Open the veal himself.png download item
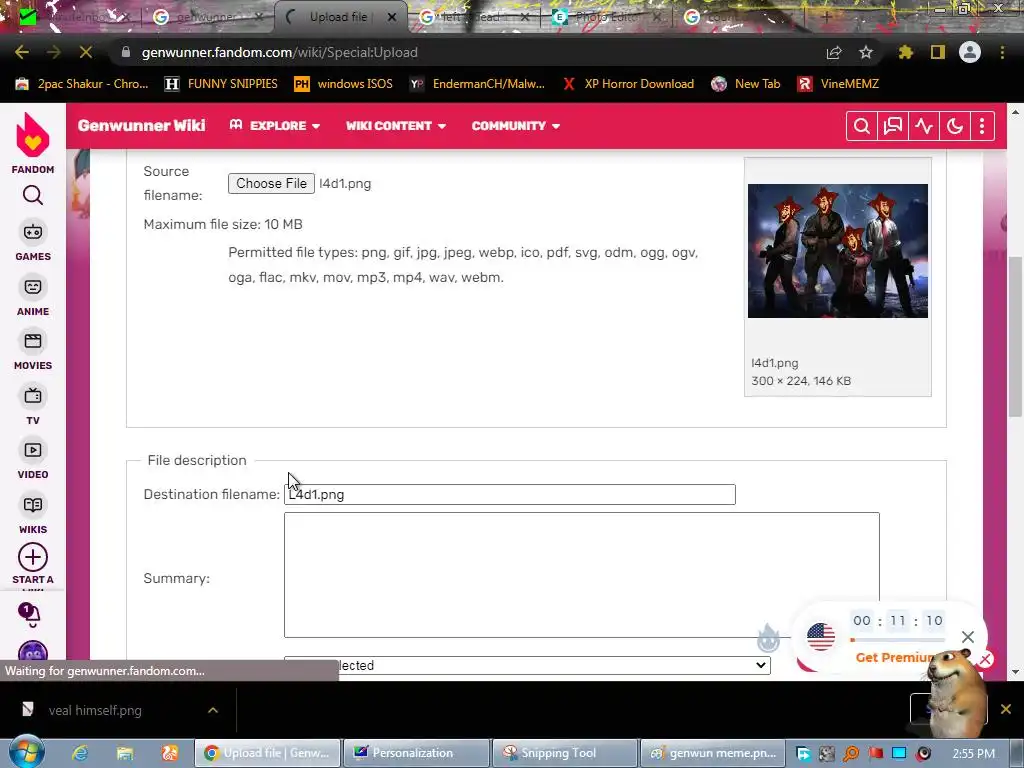 tap(95, 710)
